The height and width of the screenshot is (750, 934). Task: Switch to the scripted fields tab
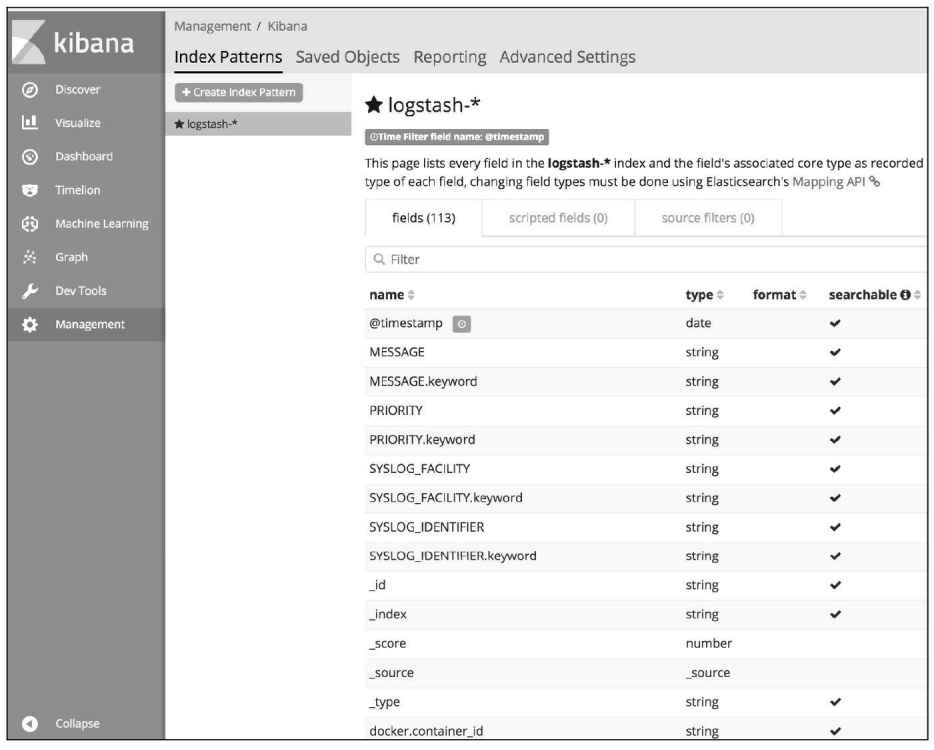tap(558, 218)
